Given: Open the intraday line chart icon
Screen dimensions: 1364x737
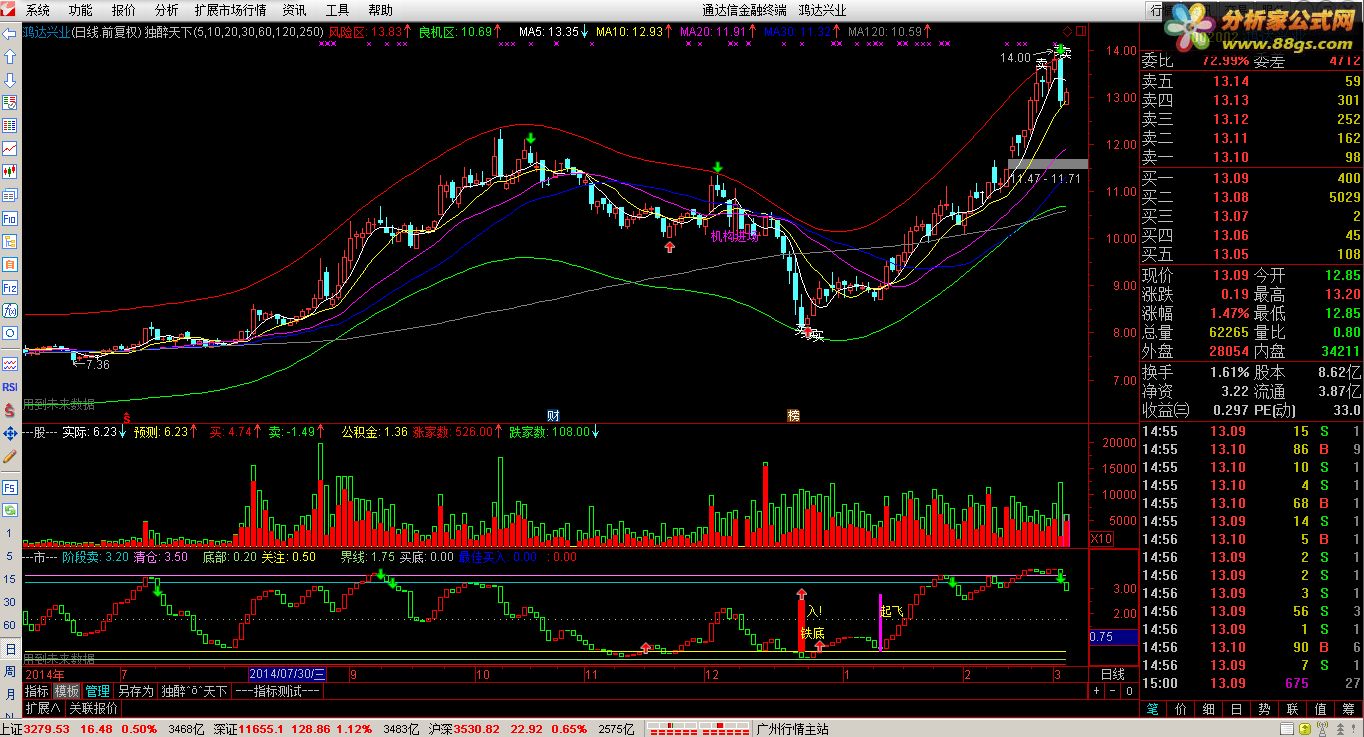Looking at the screenshot, I should coord(9,148).
